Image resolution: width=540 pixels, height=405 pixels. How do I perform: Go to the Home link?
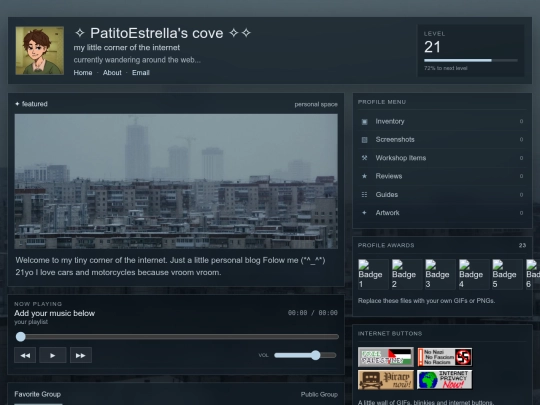pyautogui.click(x=83, y=73)
